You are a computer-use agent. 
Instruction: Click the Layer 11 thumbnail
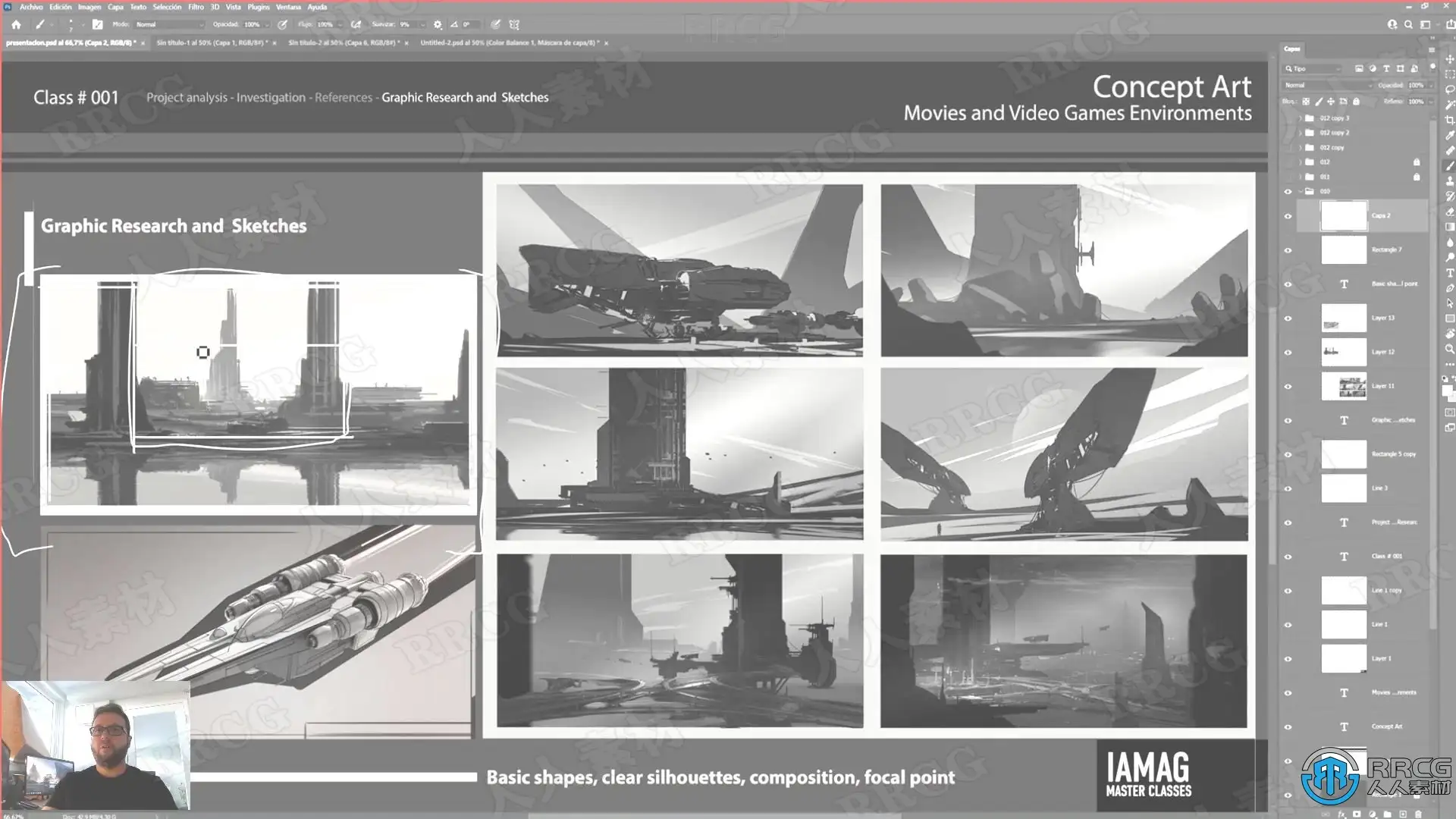click(x=1344, y=387)
